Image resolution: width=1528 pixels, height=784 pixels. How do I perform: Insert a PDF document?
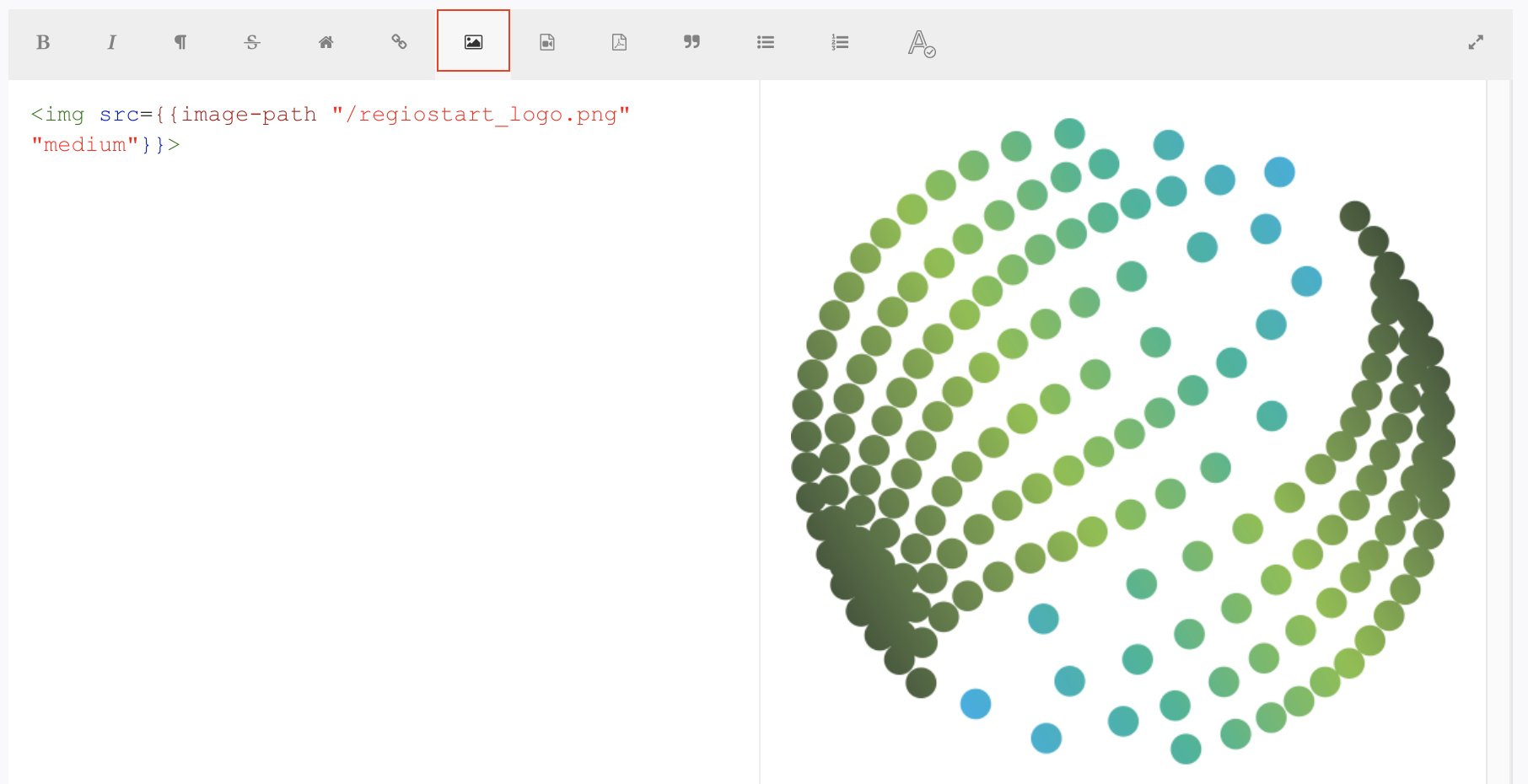click(x=619, y=42)
